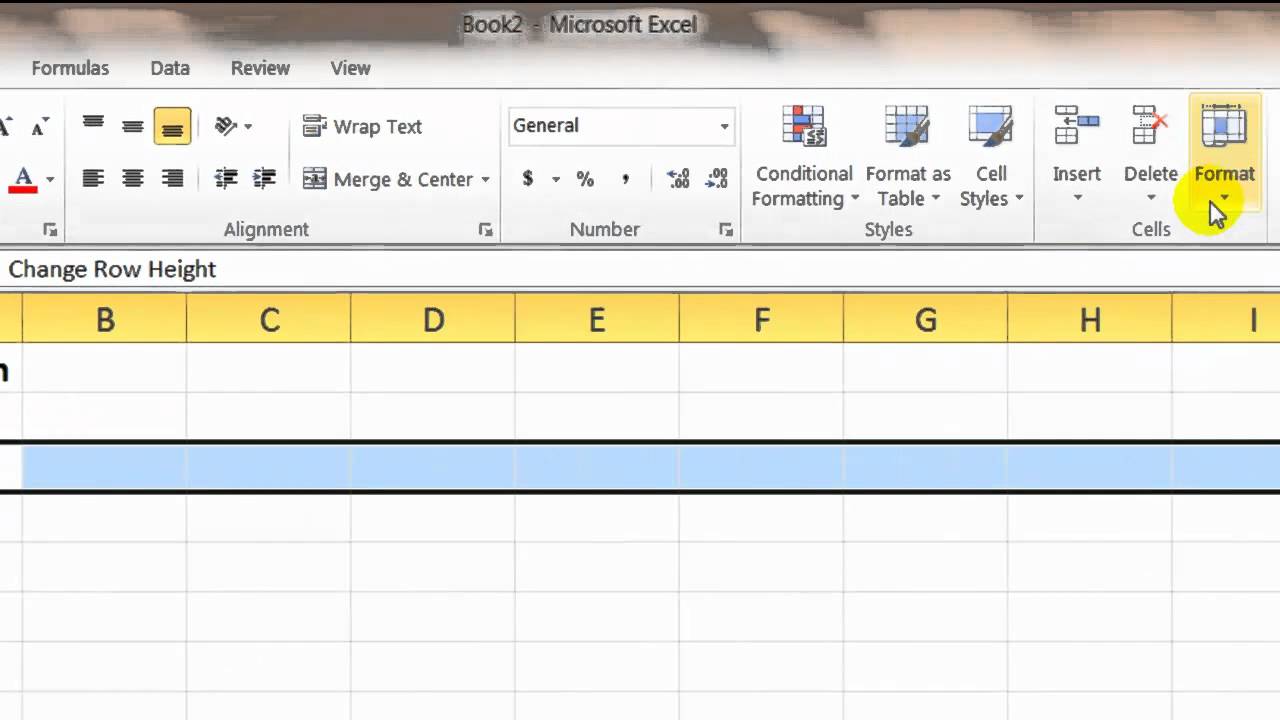Apply the red font color button
Viewport: 1280px width, 720px height.
22,180
